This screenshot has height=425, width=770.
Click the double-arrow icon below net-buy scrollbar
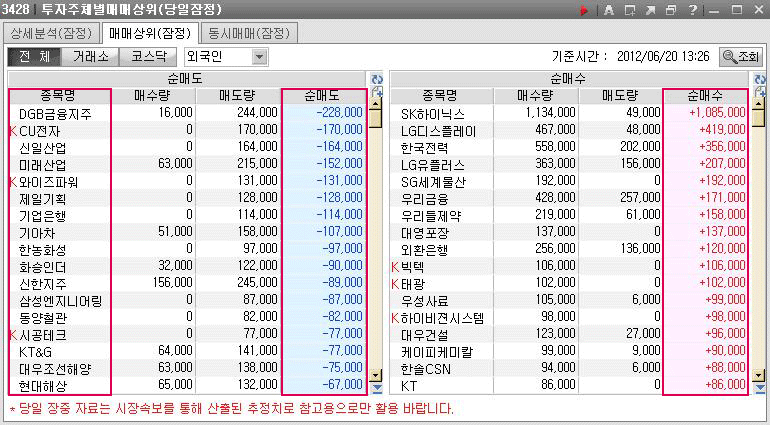click(760, 389)
